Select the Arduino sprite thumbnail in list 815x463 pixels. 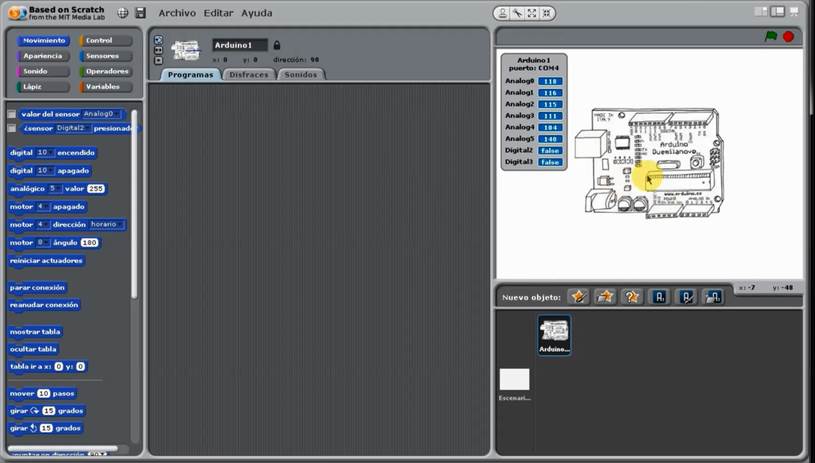click(554, 335)
